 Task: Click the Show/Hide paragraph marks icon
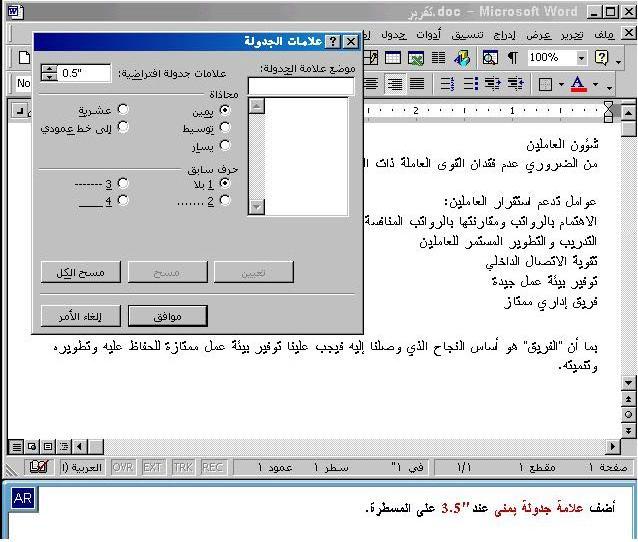pyautogui.click(x=512, y=59)
